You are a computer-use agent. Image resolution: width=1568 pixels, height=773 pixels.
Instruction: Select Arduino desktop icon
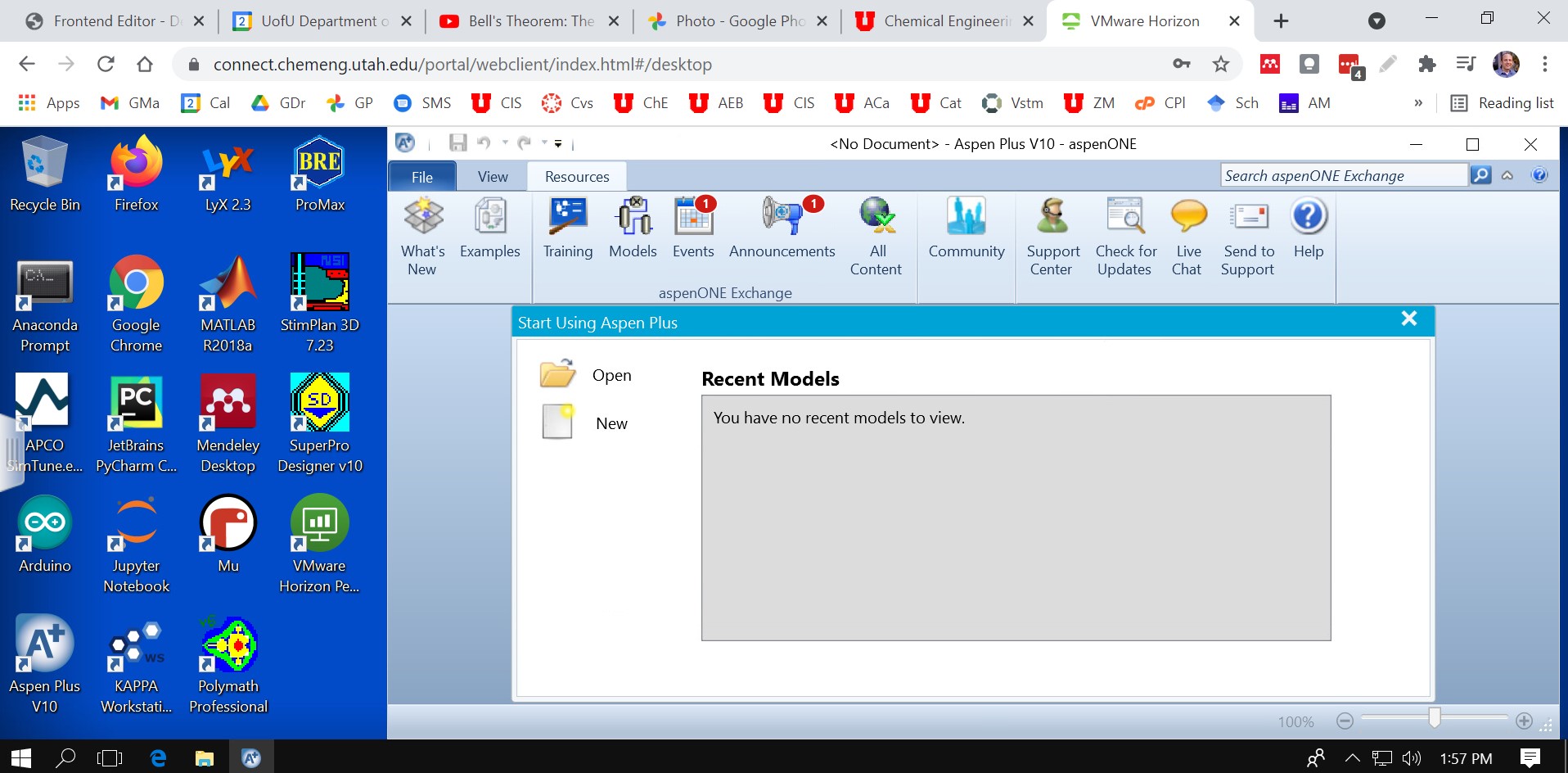coord(45,534)
